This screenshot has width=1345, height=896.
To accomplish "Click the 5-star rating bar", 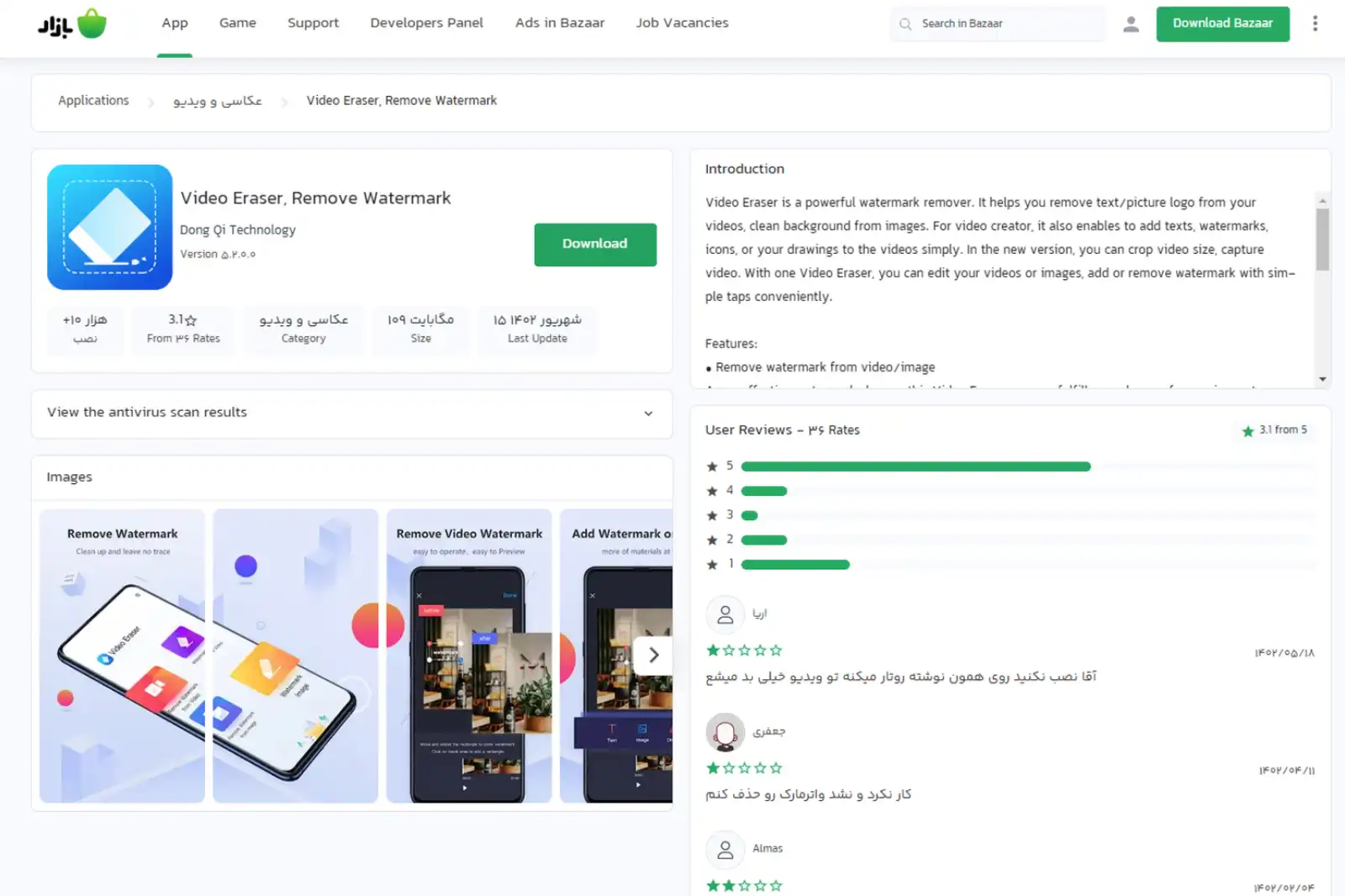I will coord(916,466).
